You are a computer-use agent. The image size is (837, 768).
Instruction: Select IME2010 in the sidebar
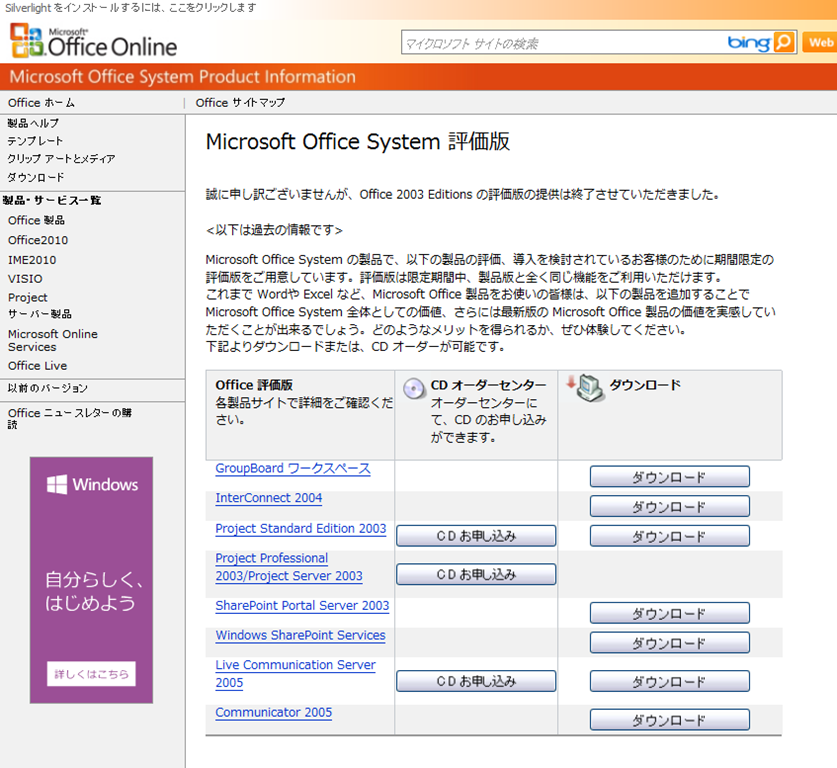pyautogui.click(x=32, y=260)
